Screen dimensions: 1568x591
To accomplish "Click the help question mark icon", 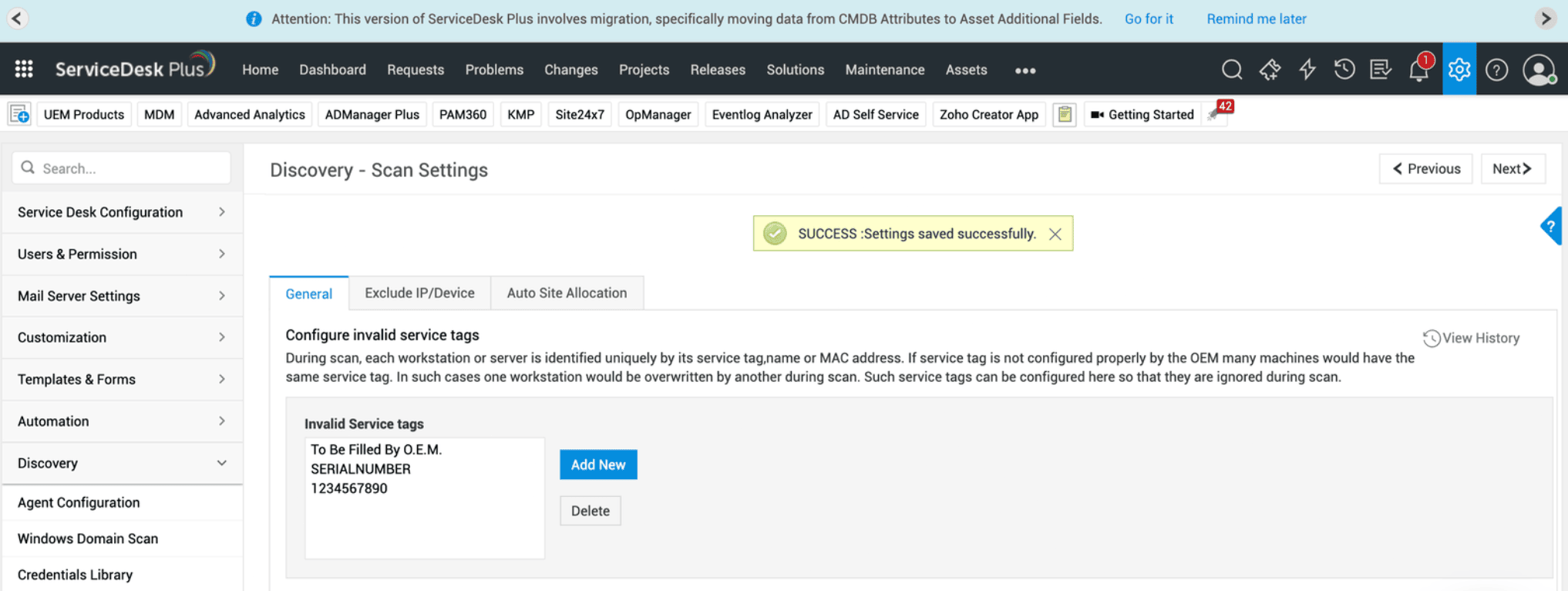I will coord(1496,70).
